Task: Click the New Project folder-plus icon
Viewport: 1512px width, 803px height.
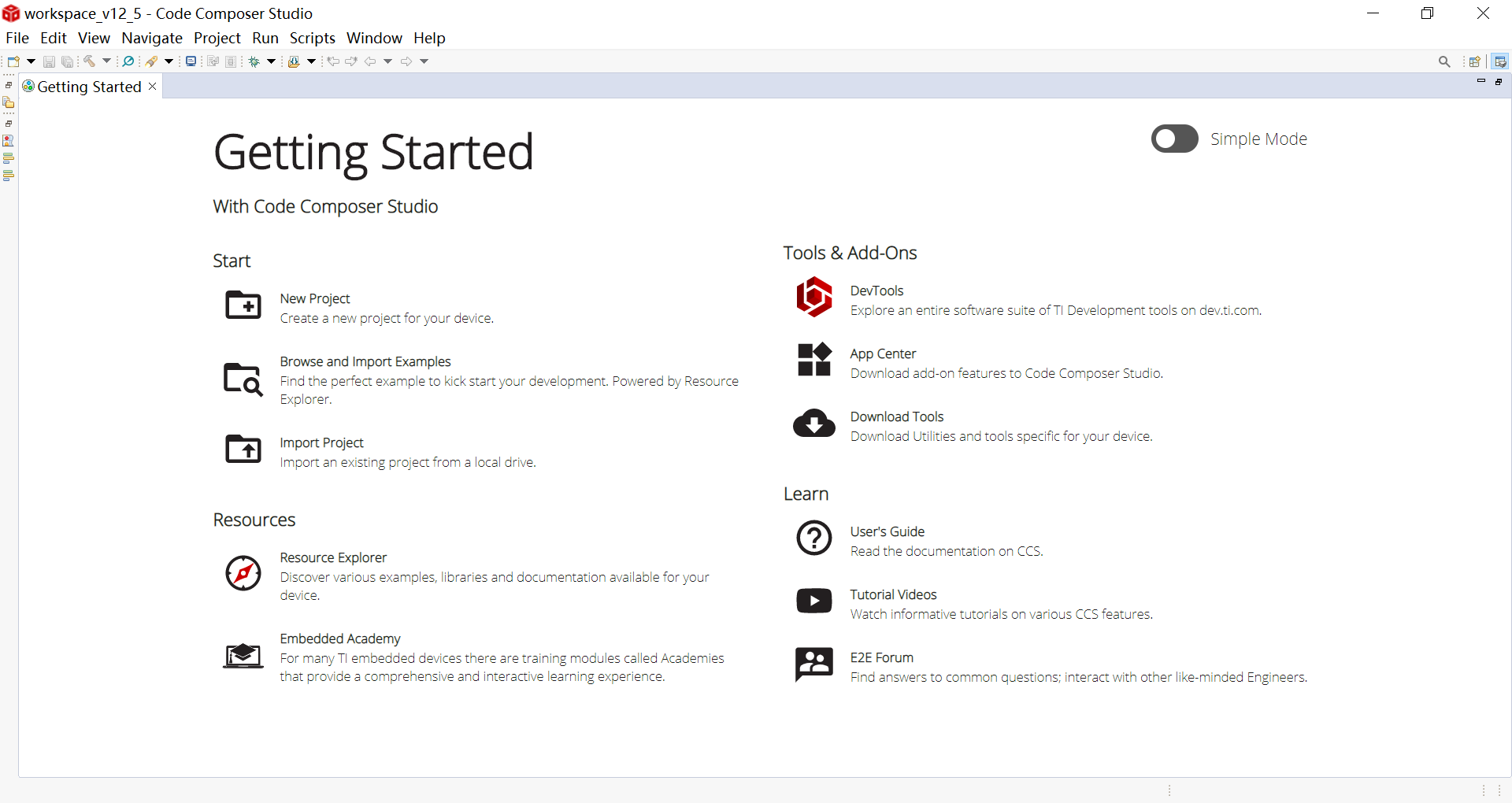Action: [x=243, y=305]
